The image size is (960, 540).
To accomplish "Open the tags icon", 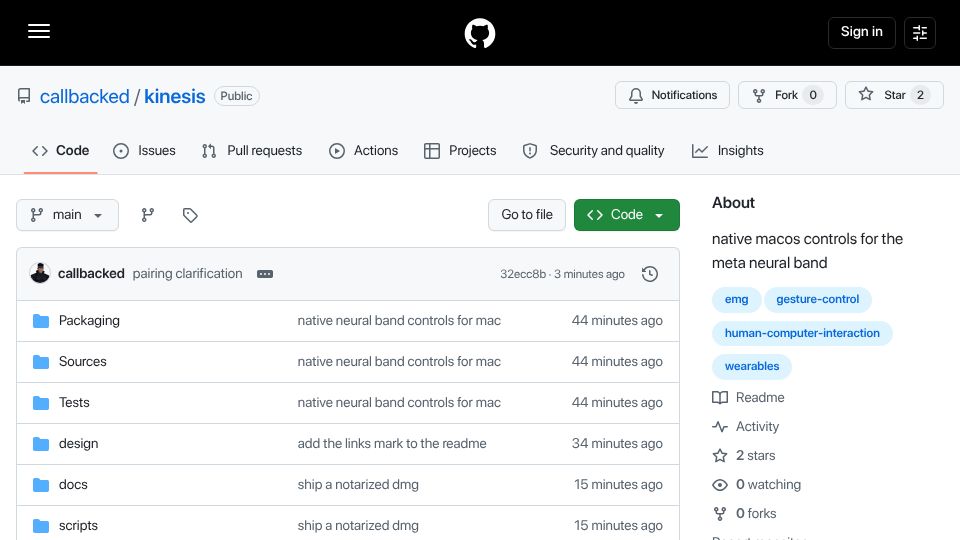I will pyautogui.click(x=190, y=215).
